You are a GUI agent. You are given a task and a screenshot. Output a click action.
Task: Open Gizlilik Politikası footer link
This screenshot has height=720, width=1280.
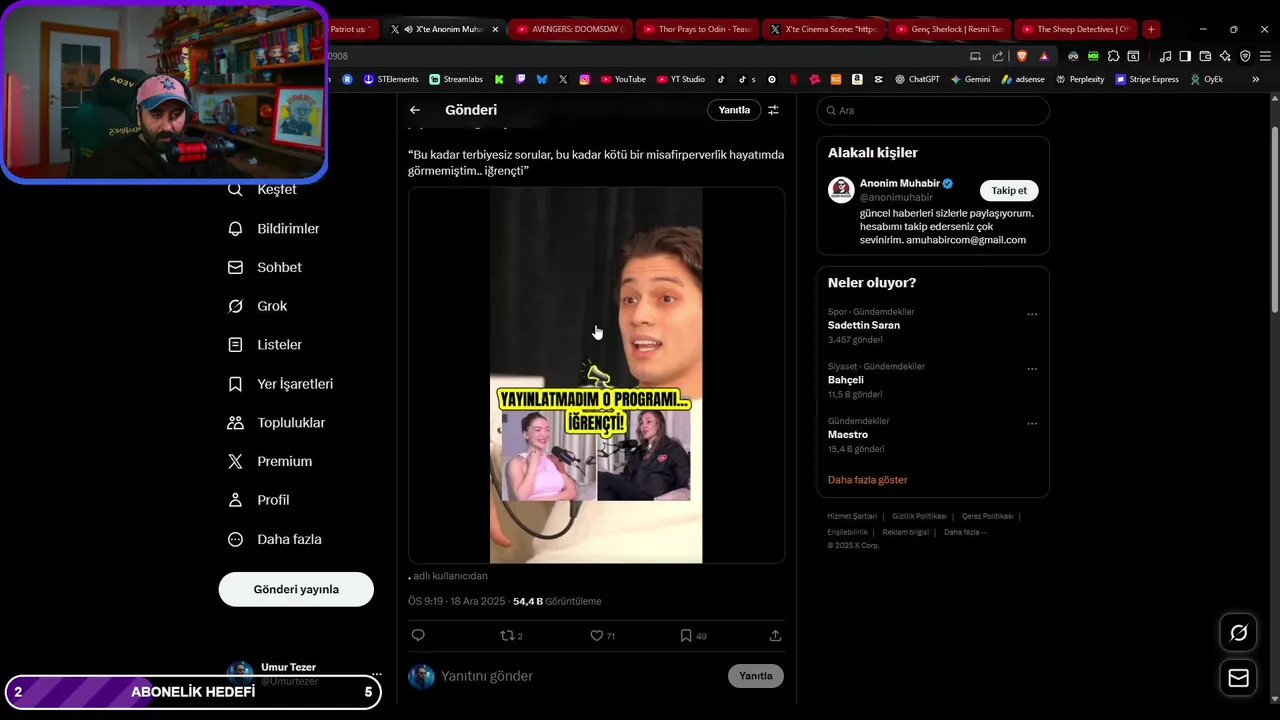tap(920, 516)
